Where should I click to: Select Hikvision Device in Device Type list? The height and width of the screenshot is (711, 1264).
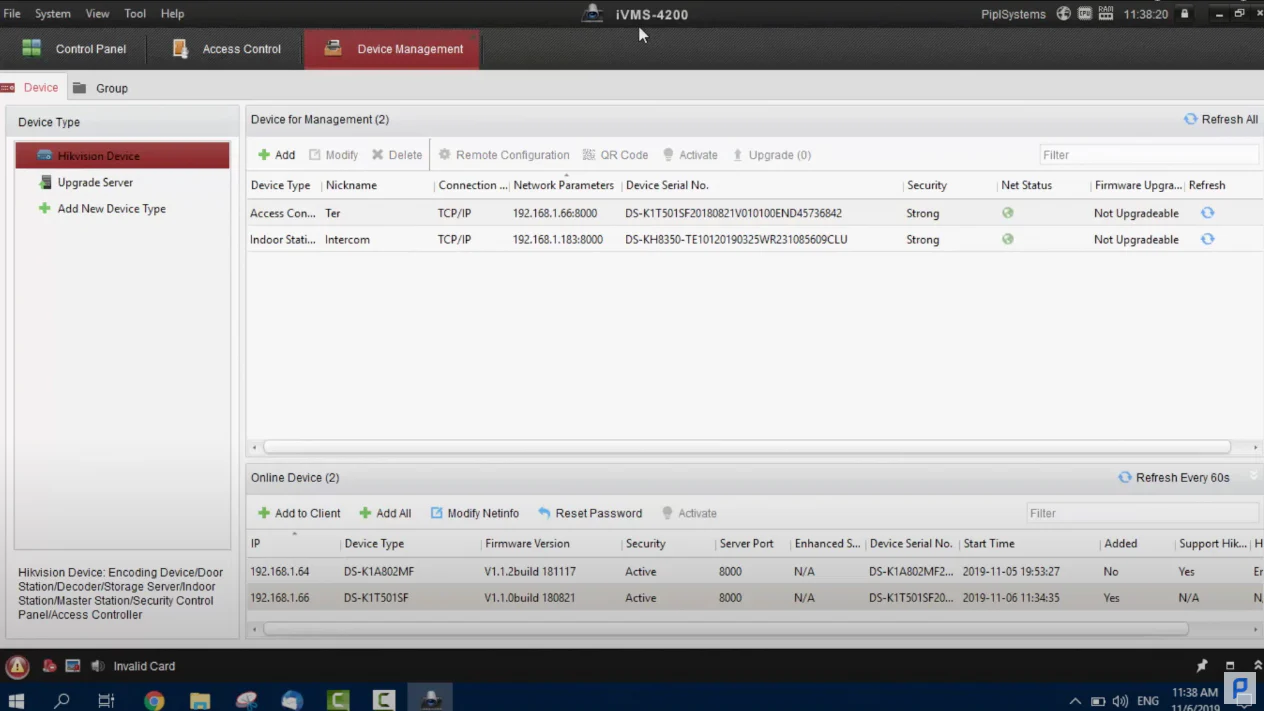(122, 156)
